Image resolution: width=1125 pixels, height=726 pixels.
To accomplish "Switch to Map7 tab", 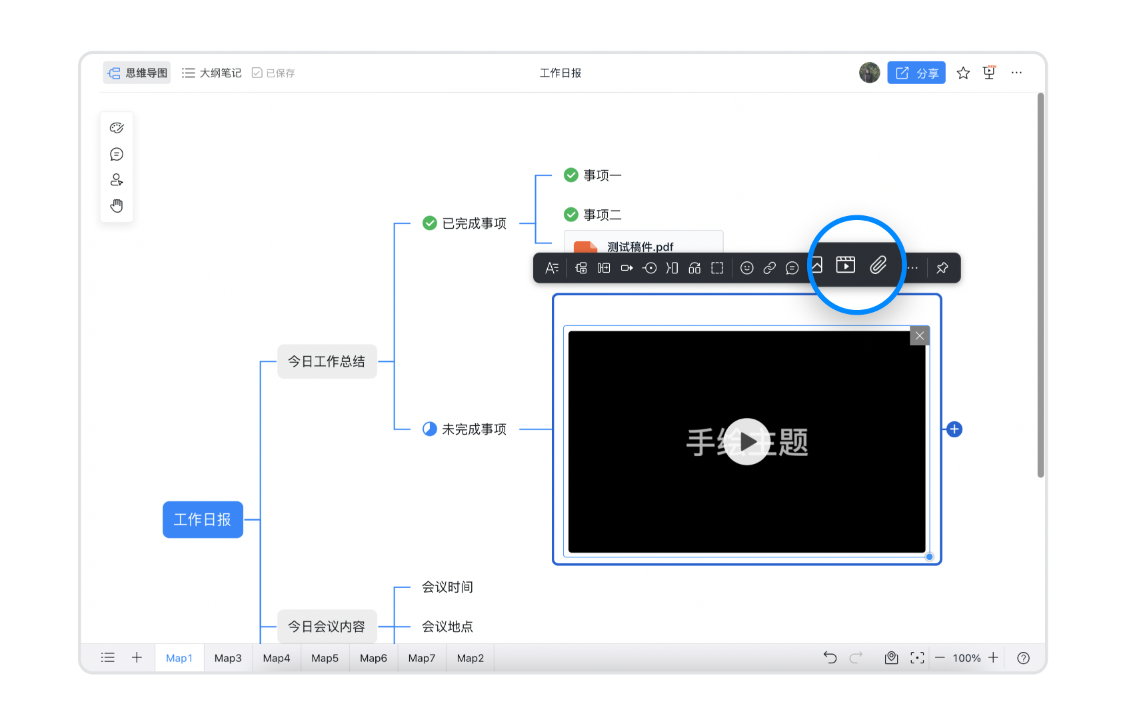I will tap(422, 658).
